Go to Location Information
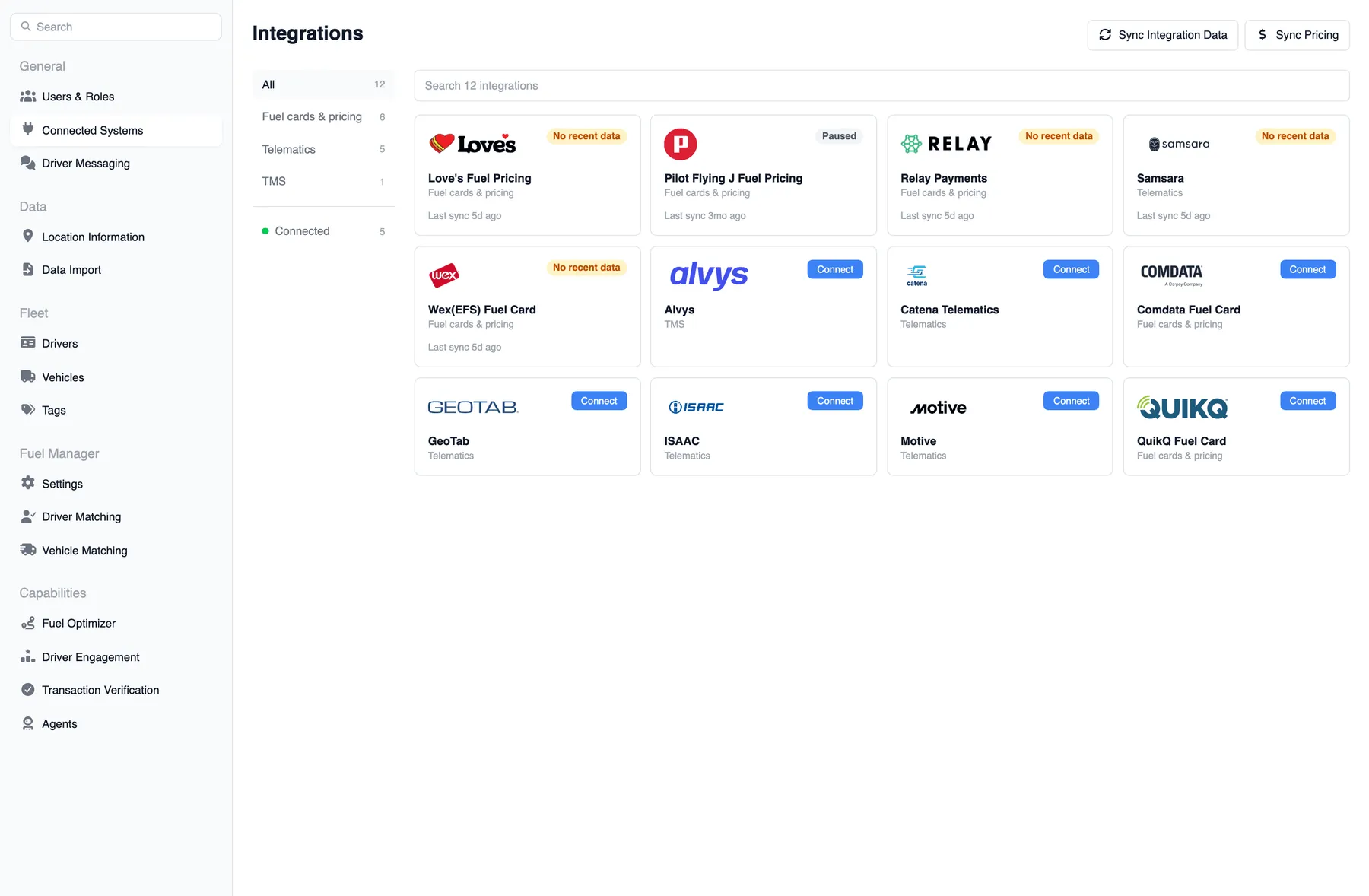Screen dimensions: 1369x896 pos(116,237)
